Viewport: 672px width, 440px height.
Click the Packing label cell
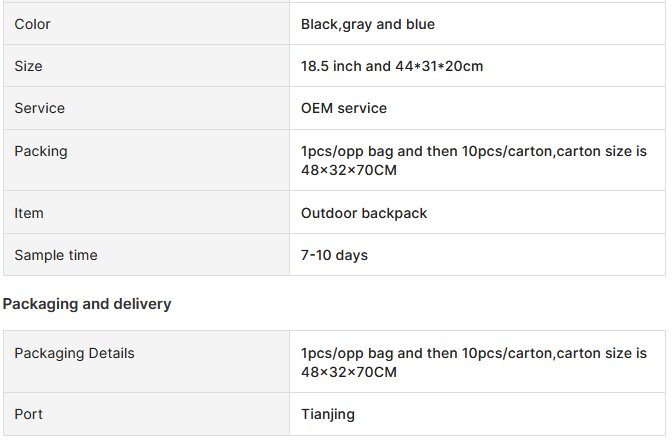(146, 160)
